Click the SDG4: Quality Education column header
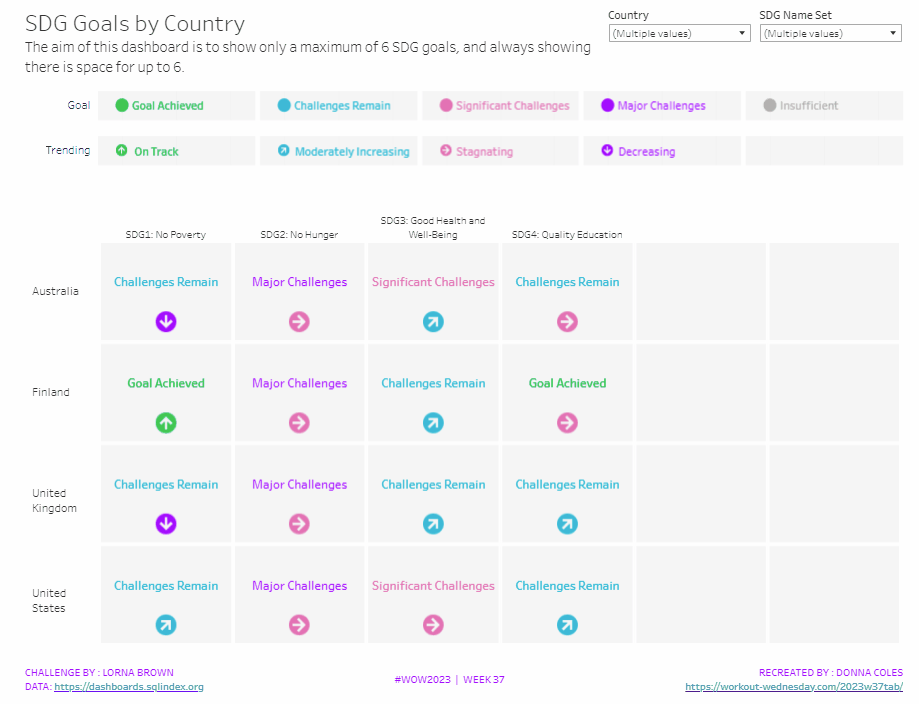 (x=567, y=235)
